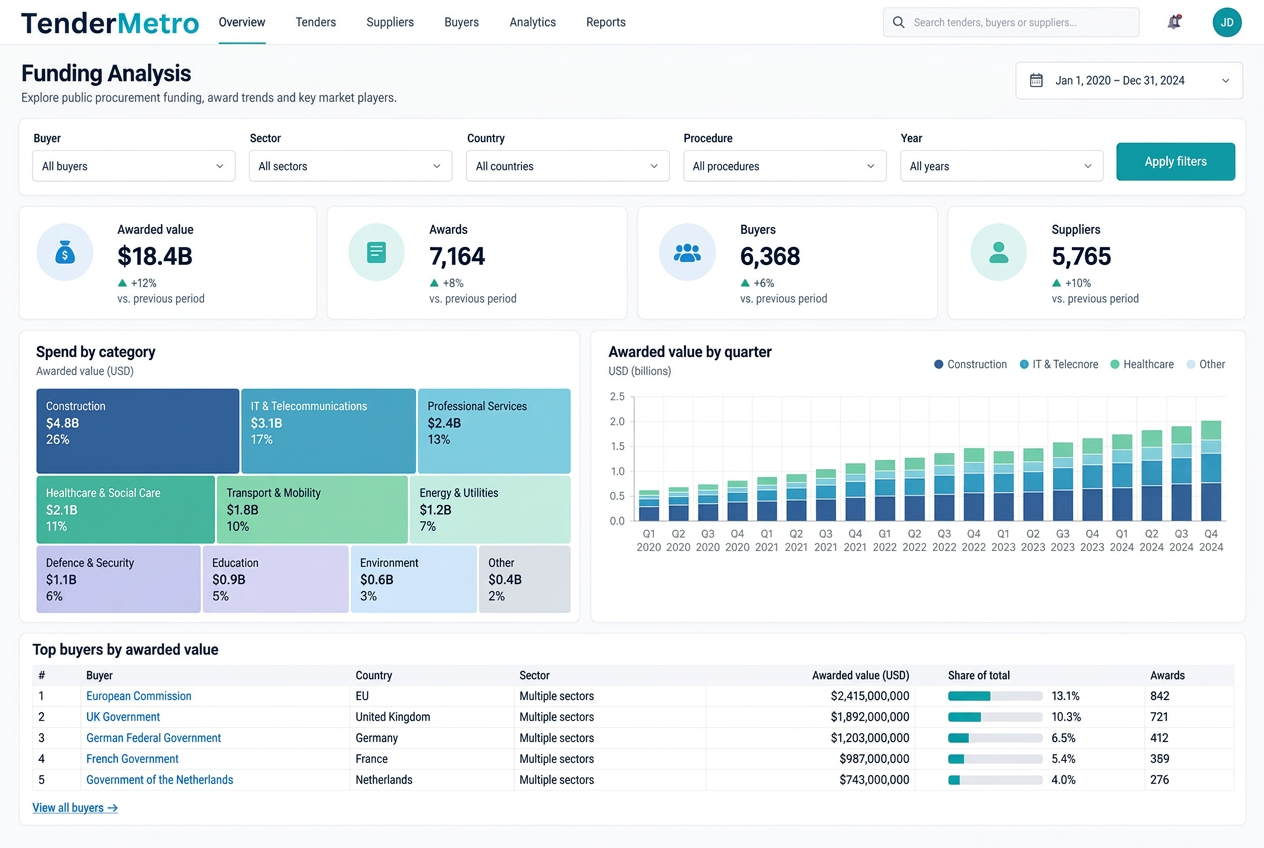Screen dimensions: 1264x848
Task: Click the 4.0% share progress bar
Action: pos(994,780)
